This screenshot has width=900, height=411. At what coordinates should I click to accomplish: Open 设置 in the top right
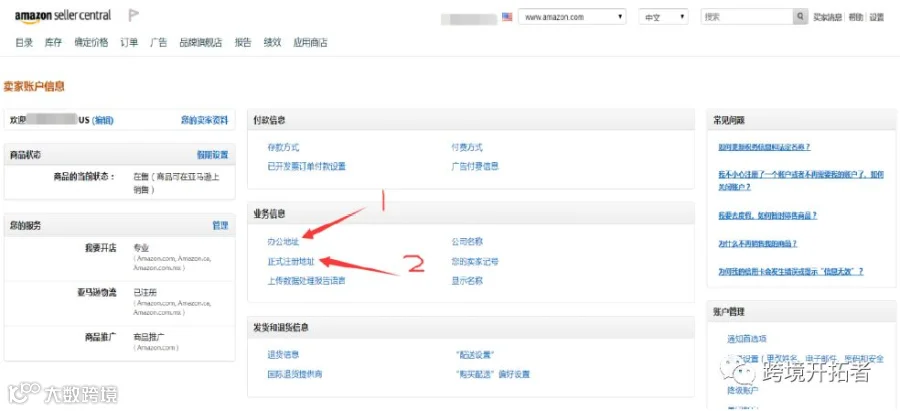coord(876,17)
